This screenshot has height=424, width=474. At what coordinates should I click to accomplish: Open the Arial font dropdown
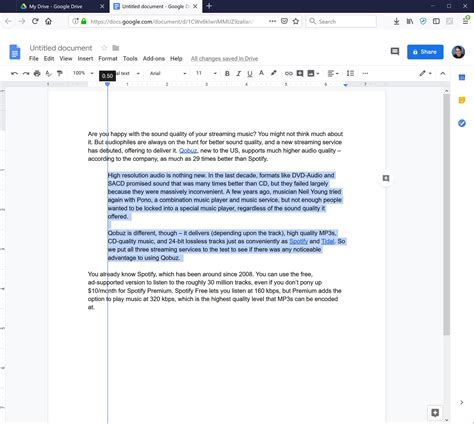coord(168,73)
